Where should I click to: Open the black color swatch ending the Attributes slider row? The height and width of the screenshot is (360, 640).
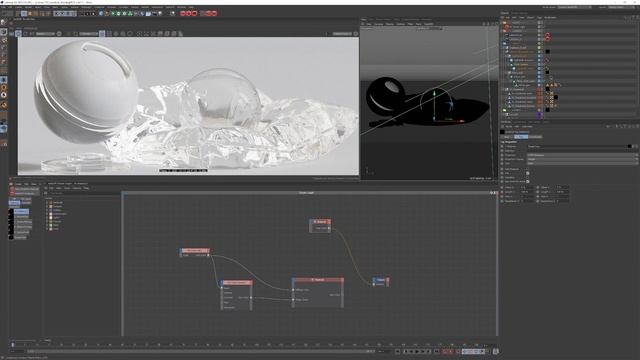[629, 146]
